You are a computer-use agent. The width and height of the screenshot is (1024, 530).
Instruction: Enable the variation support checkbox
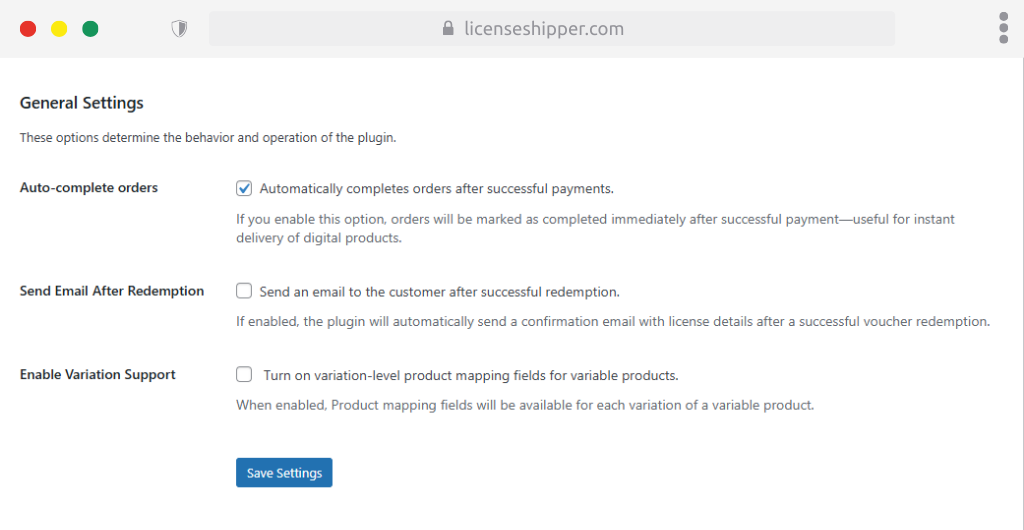coord(244,375)
